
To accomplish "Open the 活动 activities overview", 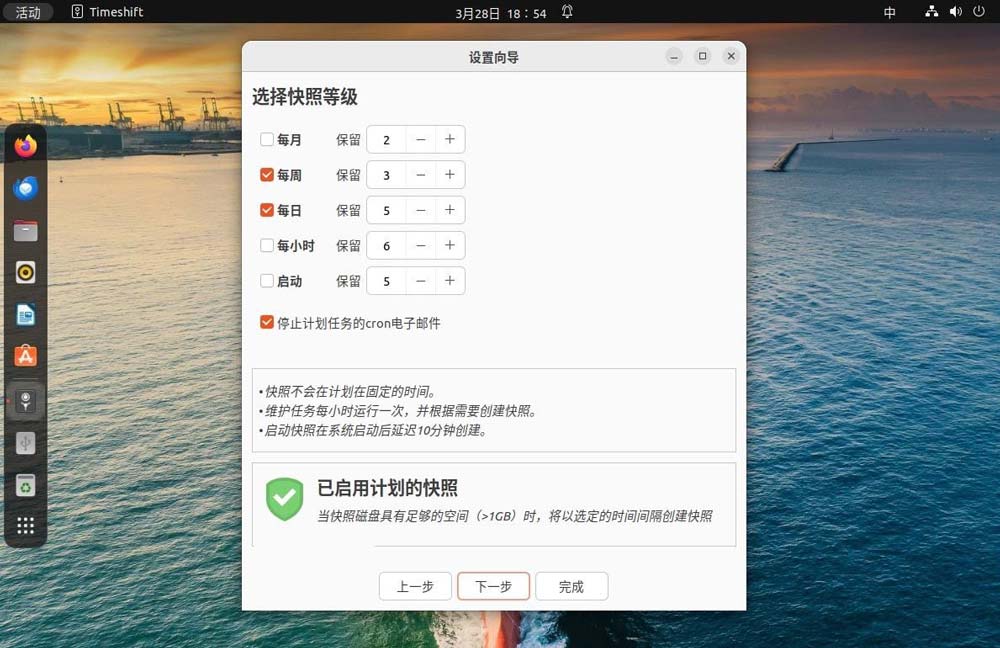I will pyautogui.click(x=28, y=12).
